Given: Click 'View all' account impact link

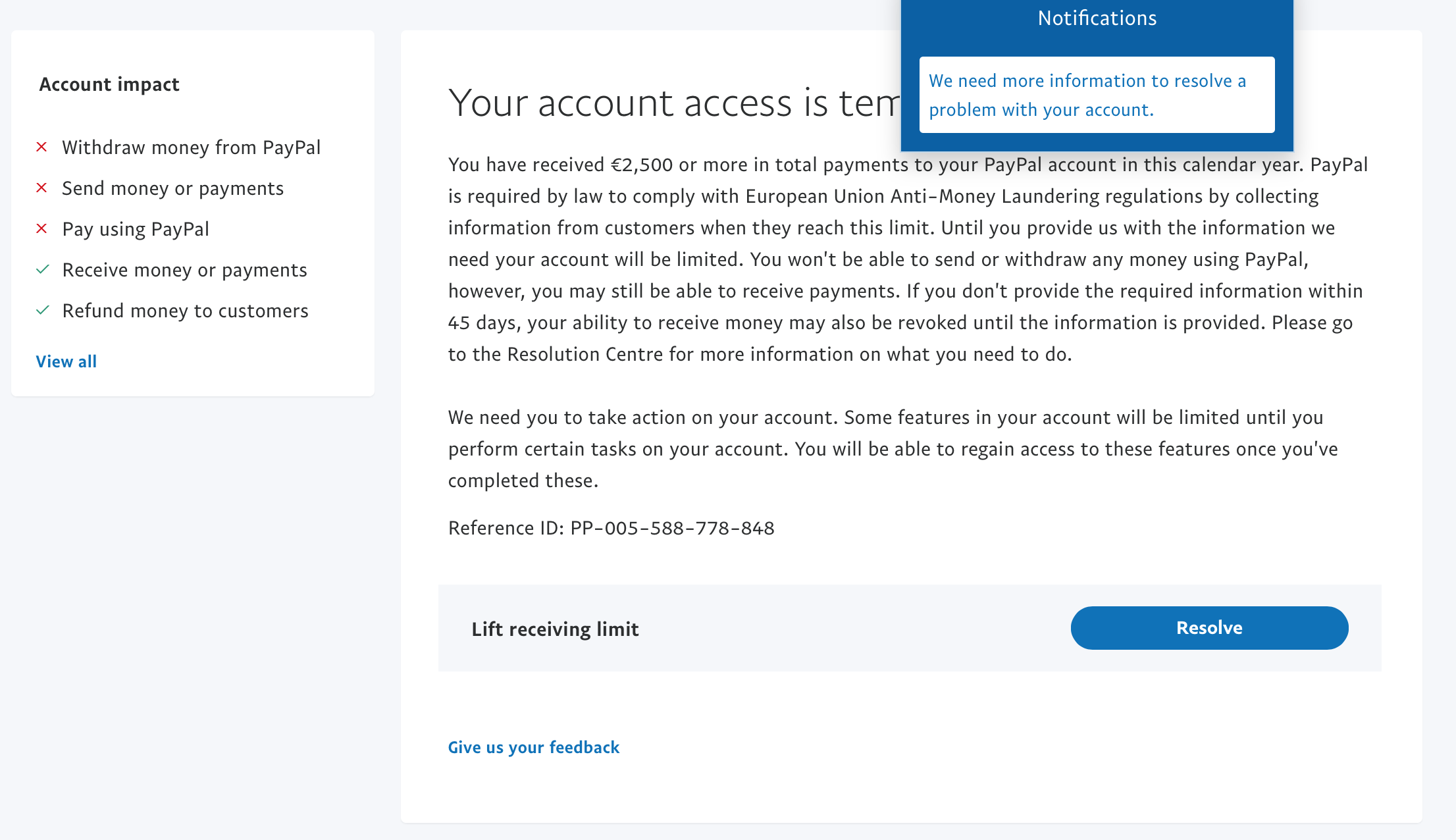Looking at the screenshot, I should (x=66, y=361).
